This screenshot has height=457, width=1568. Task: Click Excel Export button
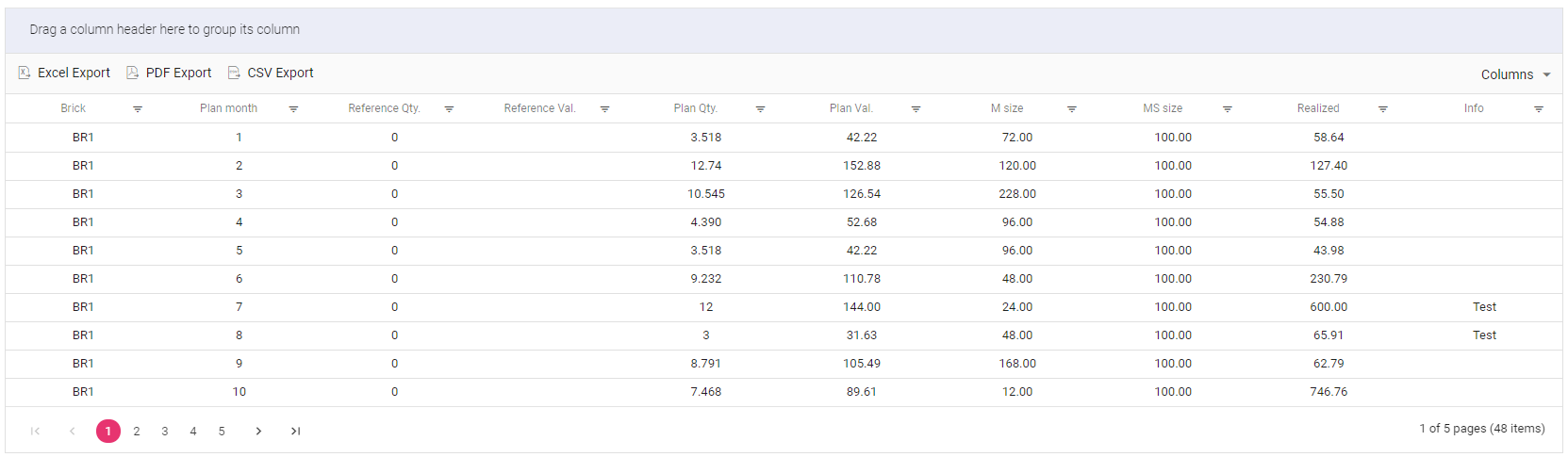tap(64, 73)
